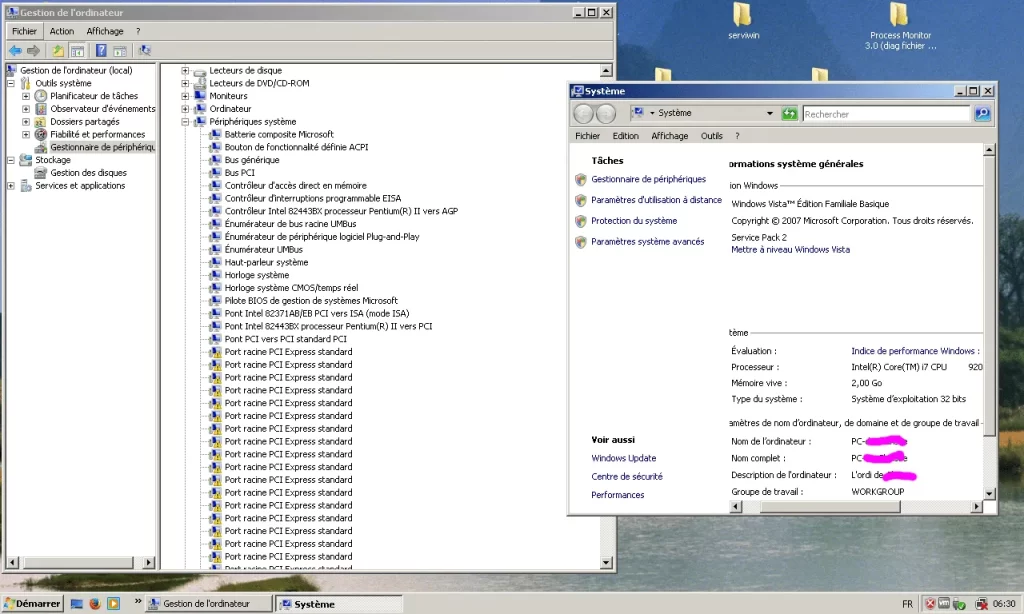Click the scan for hardware changes toolbar icon
1024x614 pixels.
(144, 50)
